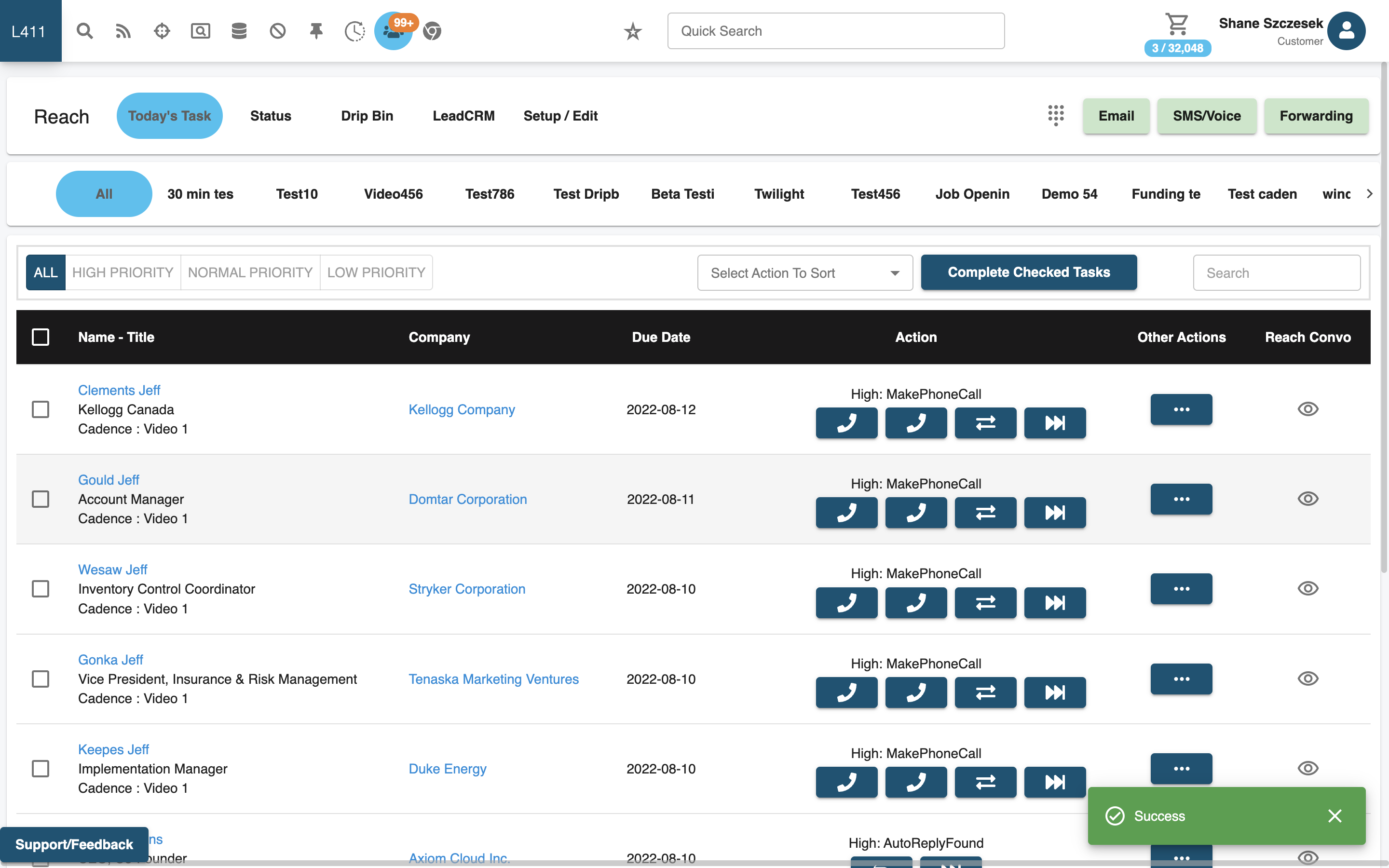
Task: Open the dial pad grid icon
Action: pyautogui.click(x=1056, y=115)
